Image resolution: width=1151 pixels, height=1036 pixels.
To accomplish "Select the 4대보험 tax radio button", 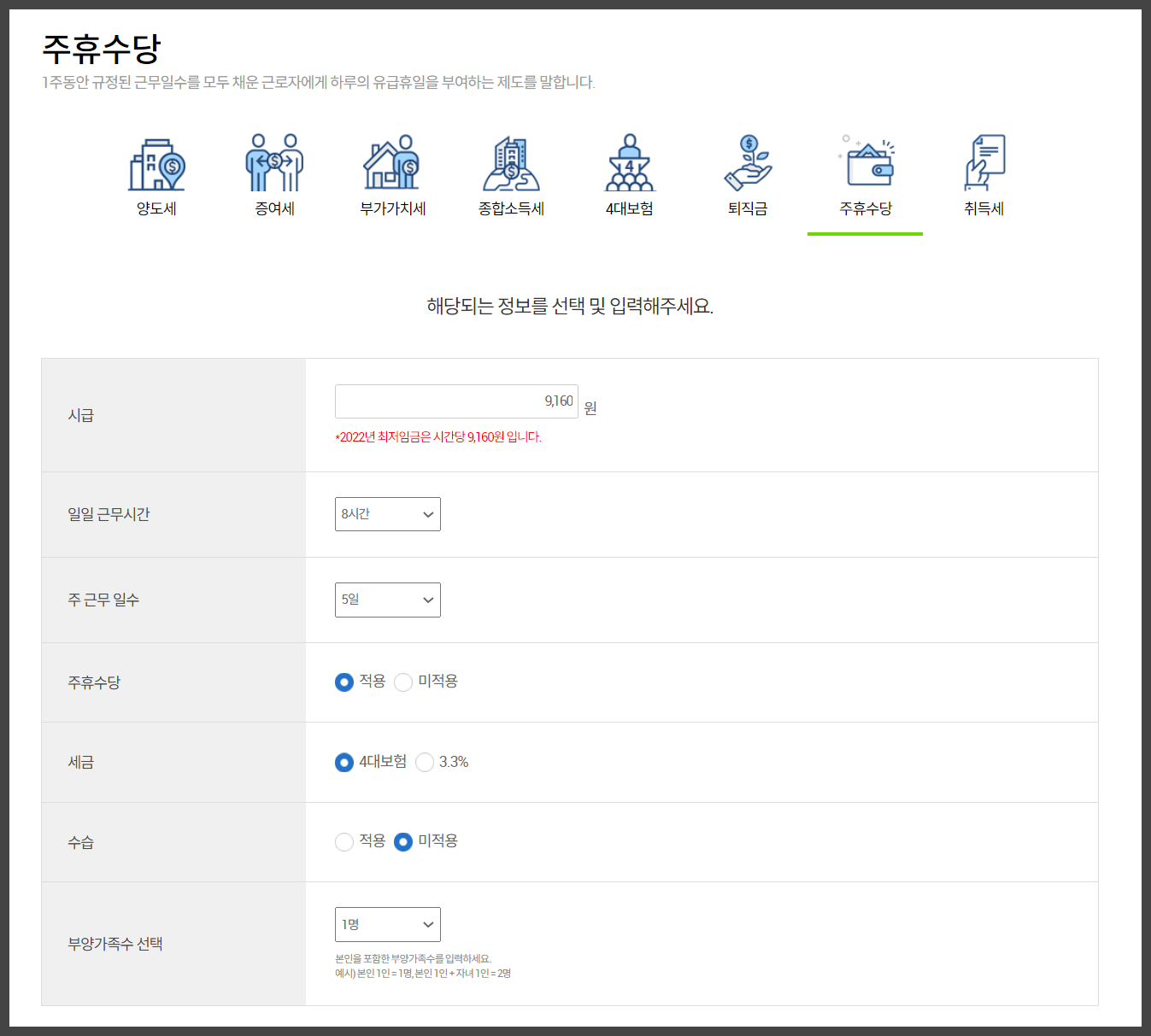I will [344, 763].
